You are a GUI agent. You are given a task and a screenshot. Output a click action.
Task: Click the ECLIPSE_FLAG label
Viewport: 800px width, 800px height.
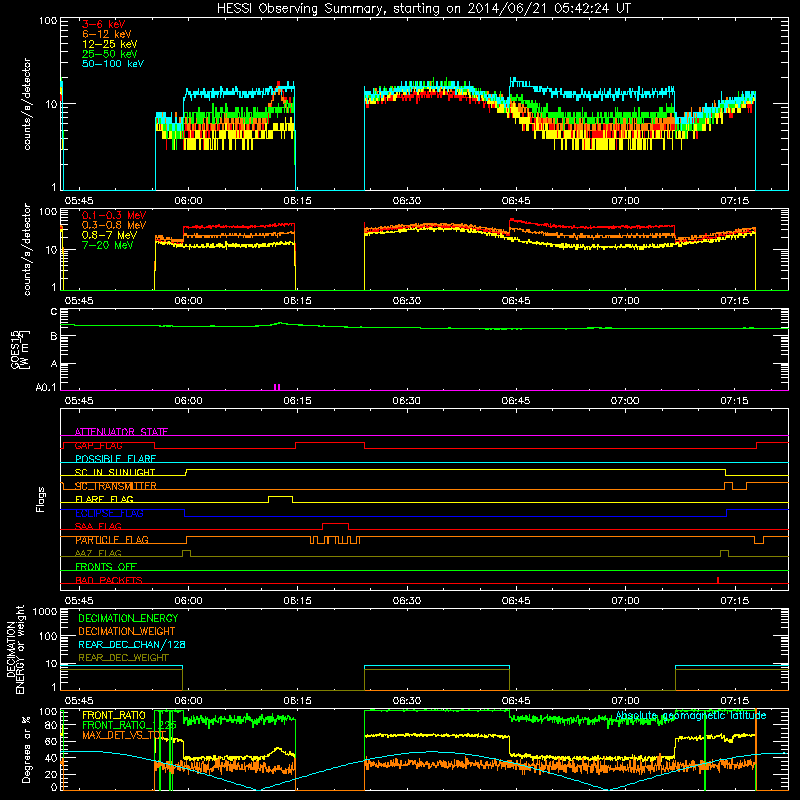pos(109,513)
